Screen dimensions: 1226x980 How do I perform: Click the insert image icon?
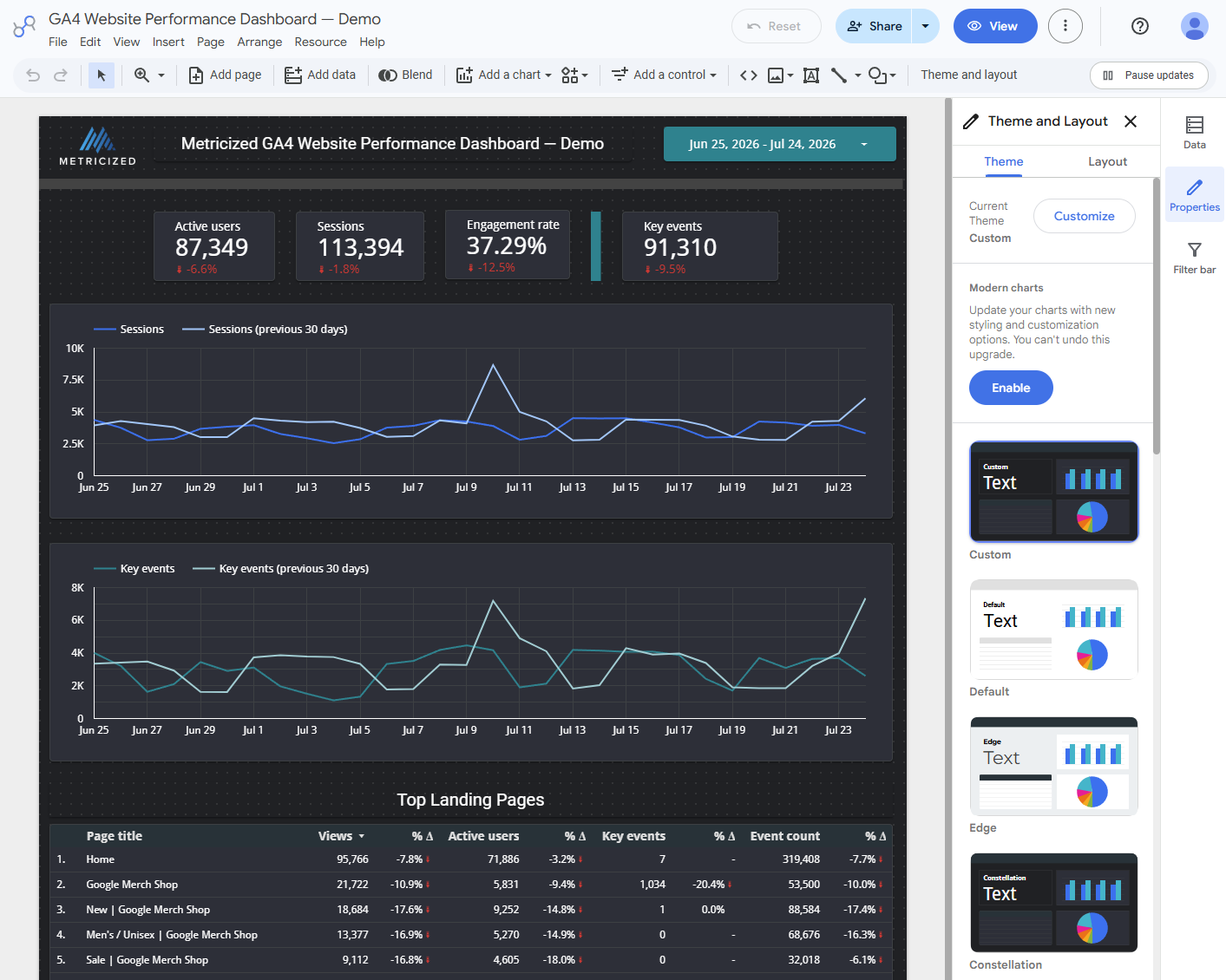tap(776, 75)
